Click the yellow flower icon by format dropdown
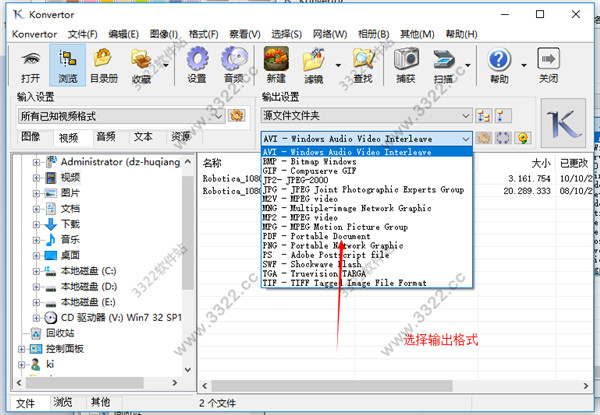 click(522, 138)
